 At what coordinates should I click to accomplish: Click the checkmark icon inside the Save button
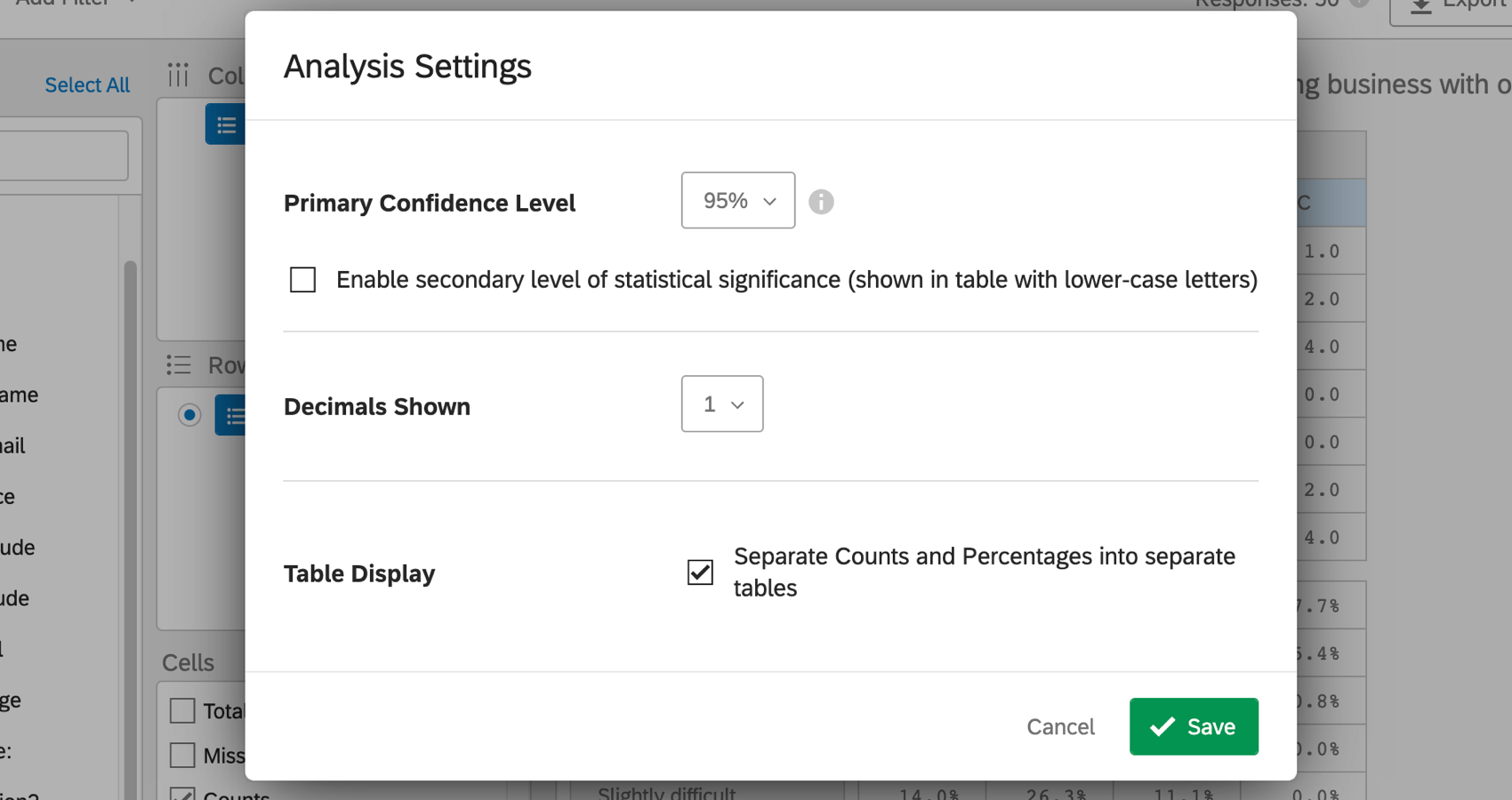click(x=1162, y=726)
